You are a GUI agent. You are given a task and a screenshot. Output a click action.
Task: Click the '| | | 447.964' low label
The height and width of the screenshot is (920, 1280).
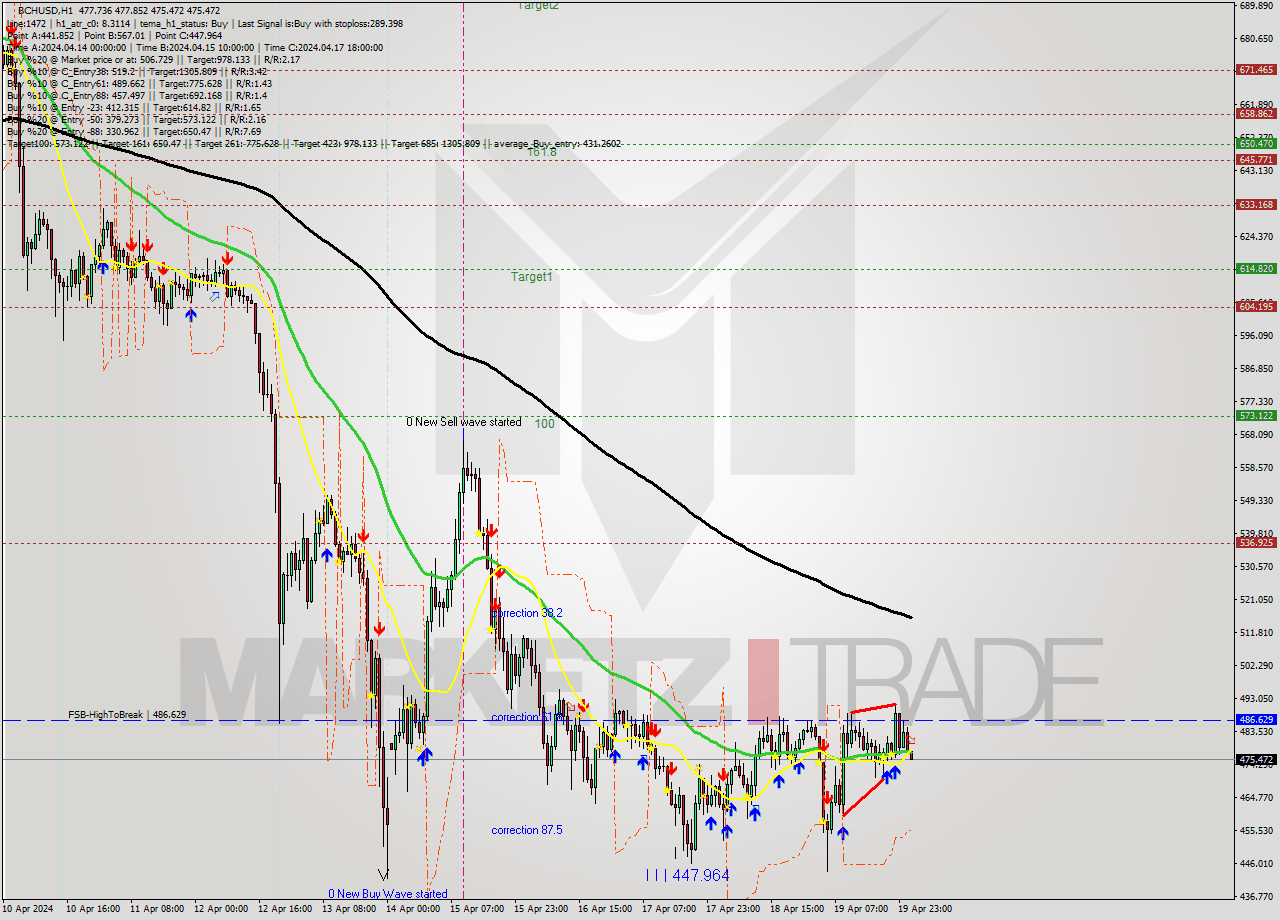pyautogui.click(x=687, y=875)
